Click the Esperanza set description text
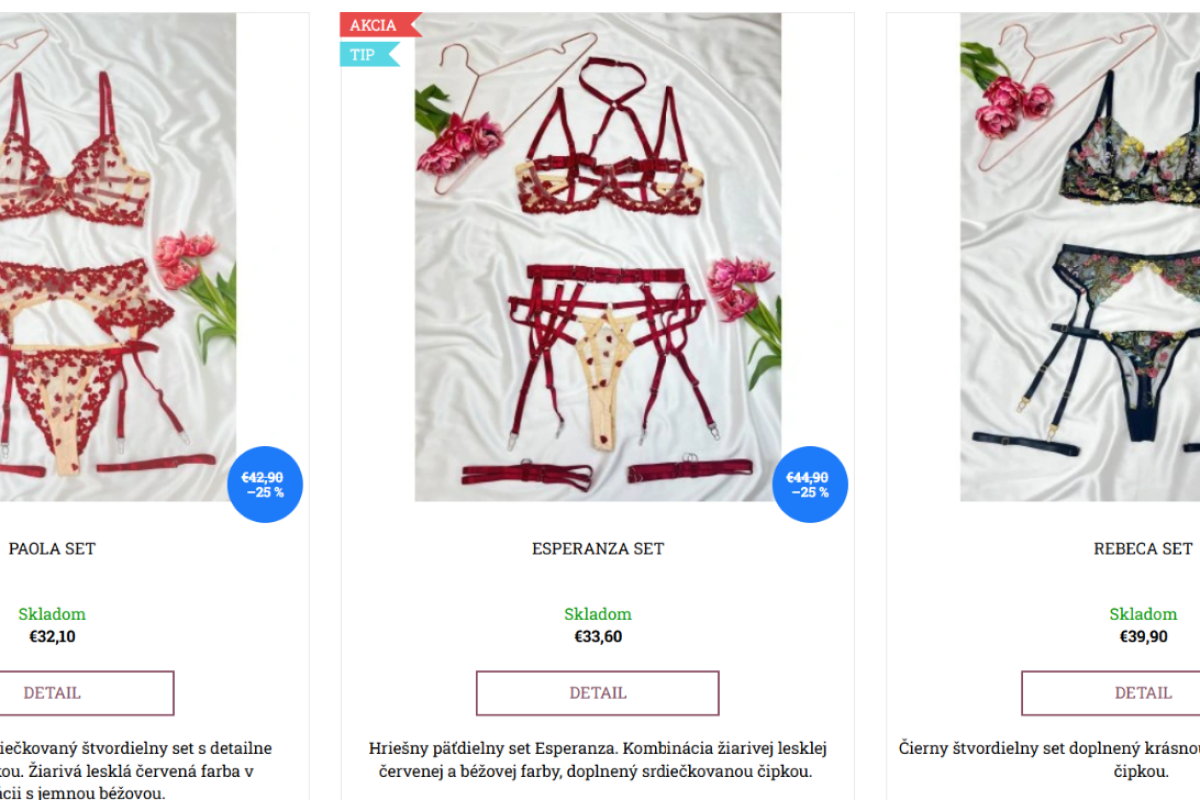This screenshot has height=800, width=1200. coord(598,760)
